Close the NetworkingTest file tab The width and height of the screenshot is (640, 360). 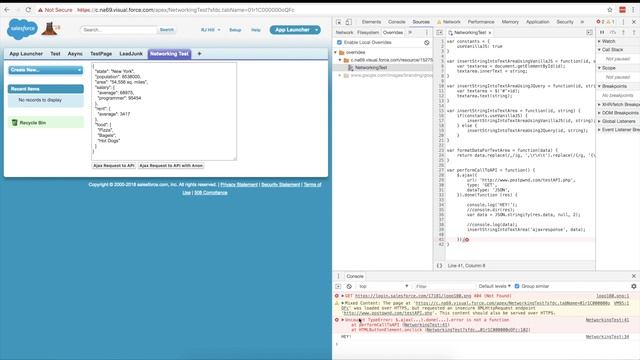pyautogui.click(x=489, y=32)
